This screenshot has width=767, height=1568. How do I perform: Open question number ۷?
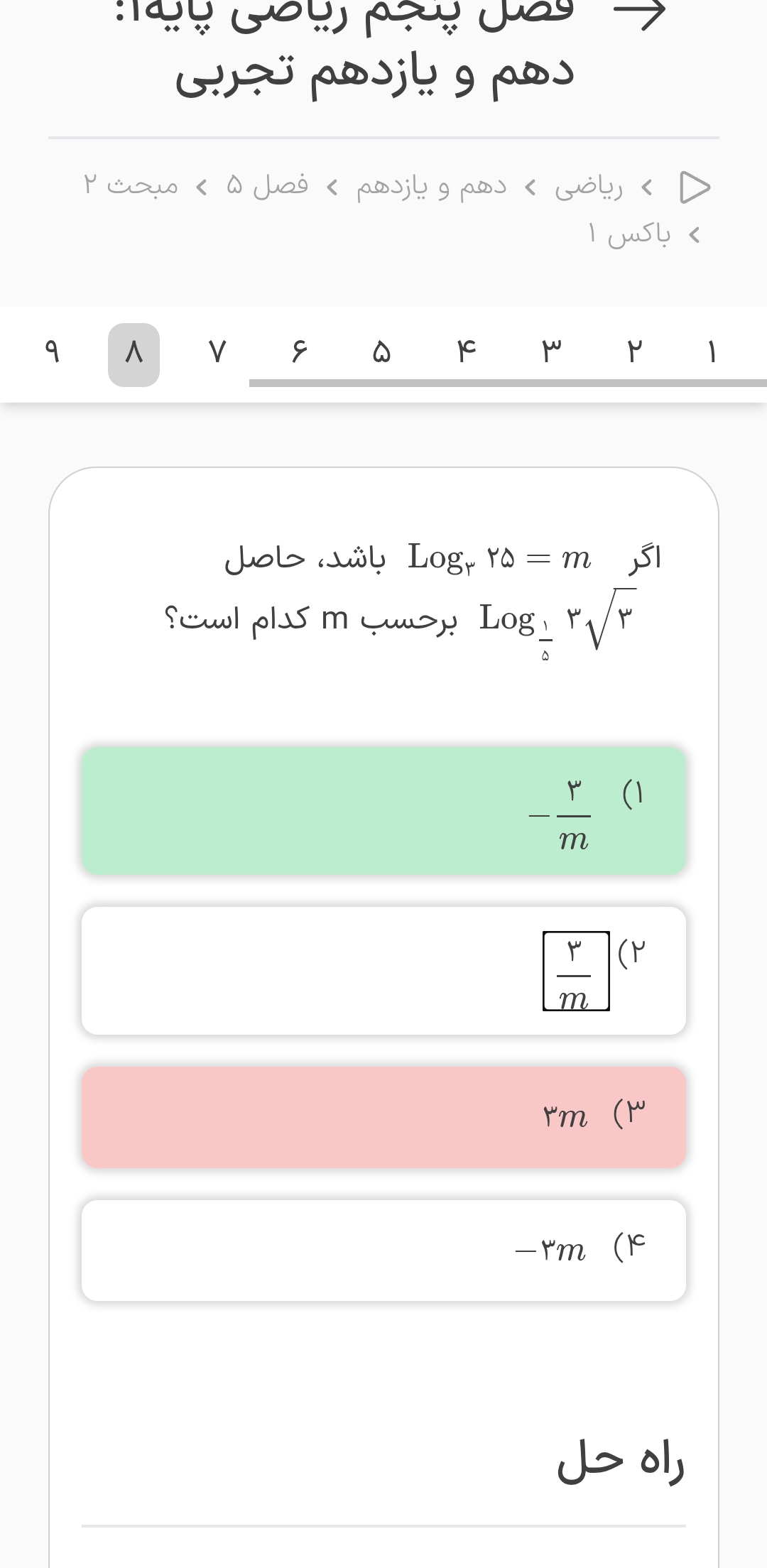[x=217, y=353]
